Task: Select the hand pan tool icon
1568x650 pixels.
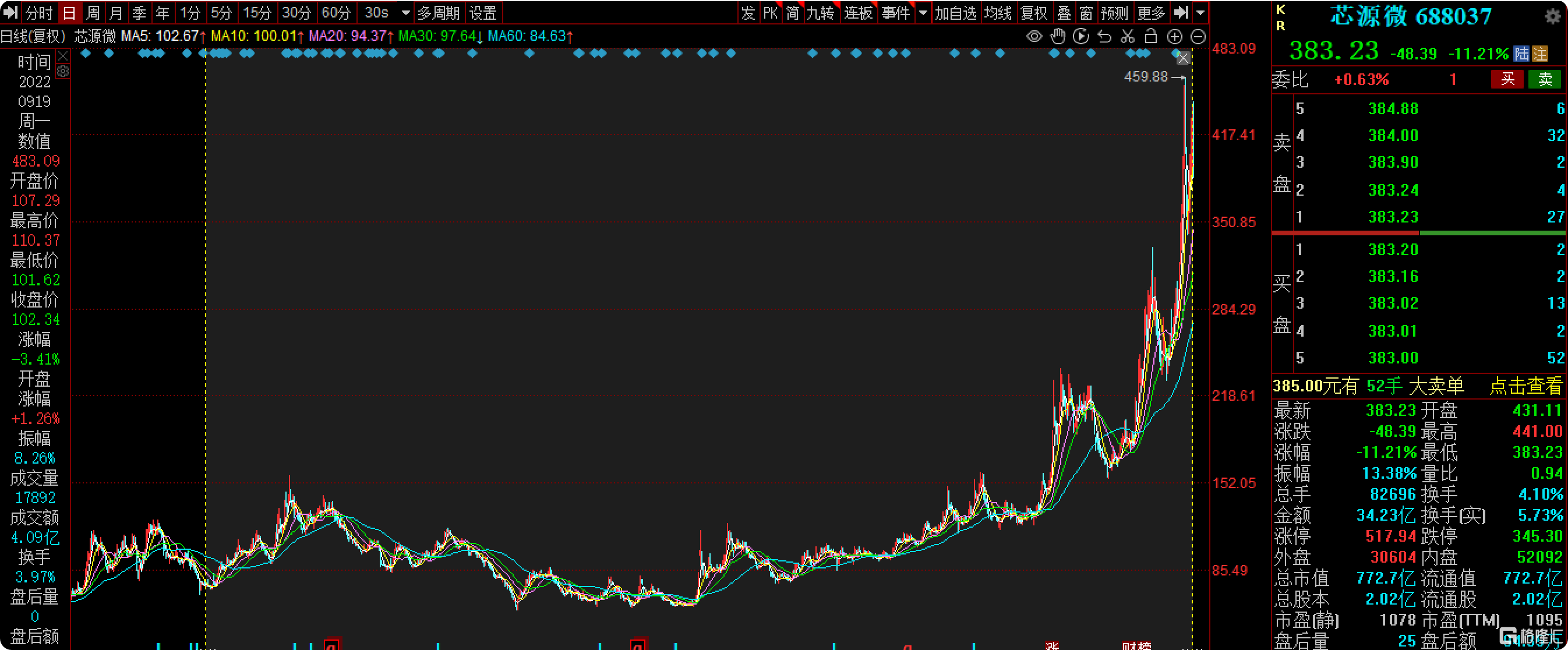Action: coord(1058,37)
